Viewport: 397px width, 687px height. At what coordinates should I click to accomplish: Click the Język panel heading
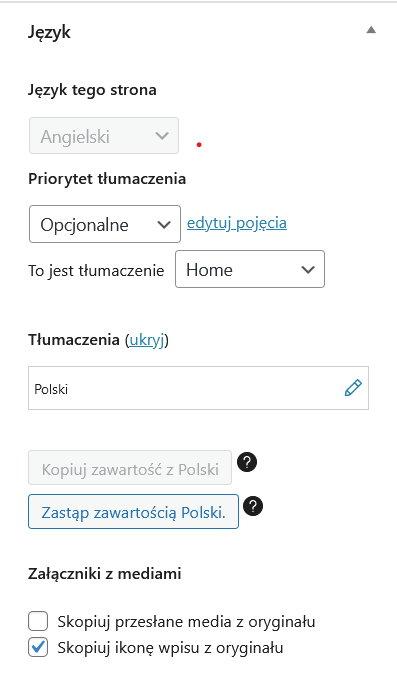tap(49, 33)
